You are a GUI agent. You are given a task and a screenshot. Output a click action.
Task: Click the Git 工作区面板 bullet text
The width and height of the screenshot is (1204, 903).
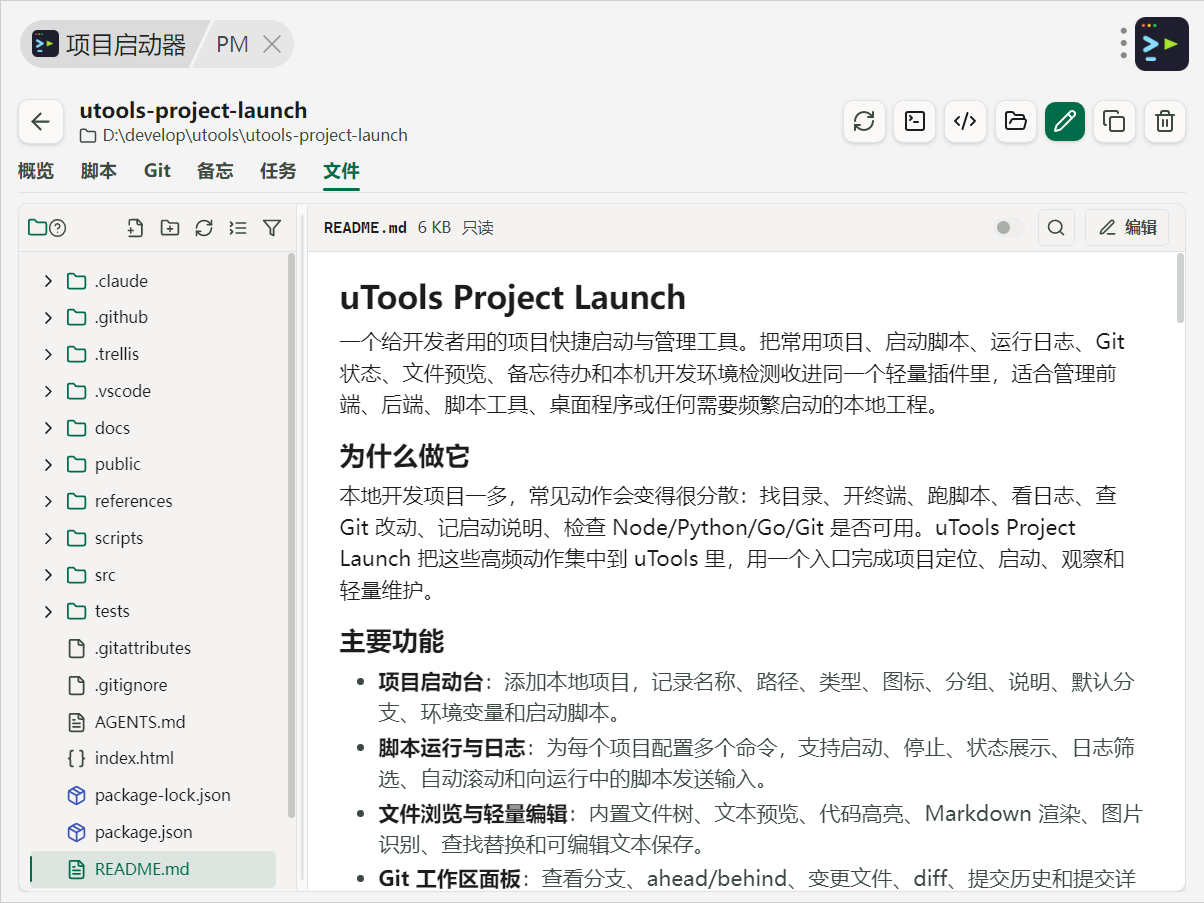click(450, 879)
